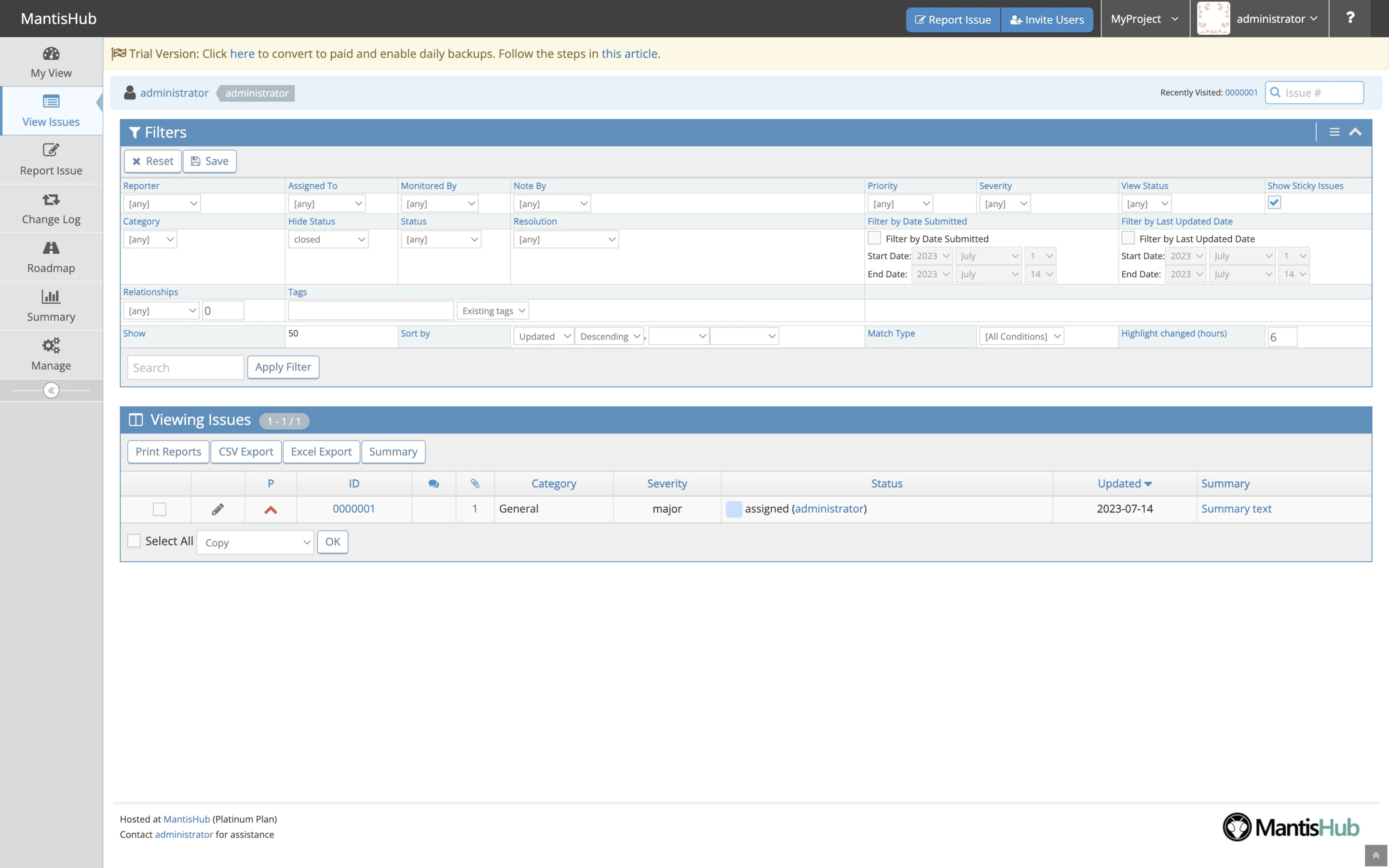Open the Priority filter dropdown

(x=900, y=204)
